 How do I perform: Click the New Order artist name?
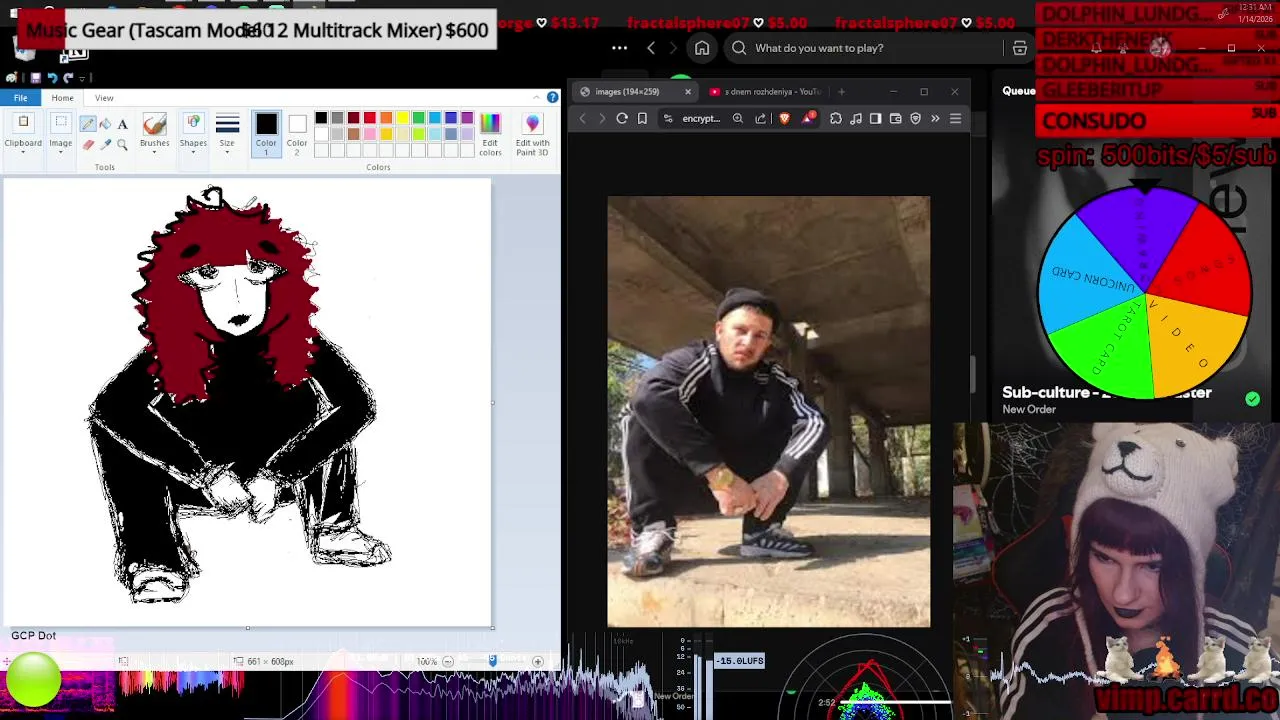tap(1029, 409)
